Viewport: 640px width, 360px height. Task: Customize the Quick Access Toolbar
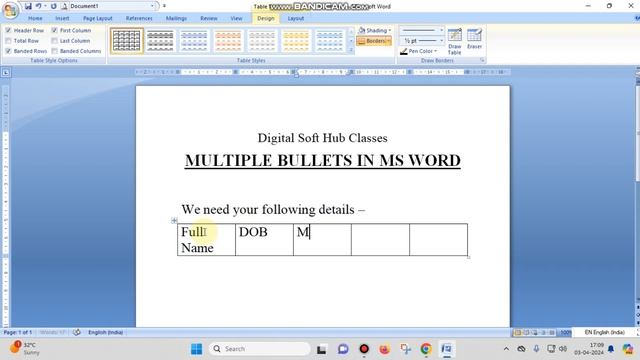coord(164,6)
